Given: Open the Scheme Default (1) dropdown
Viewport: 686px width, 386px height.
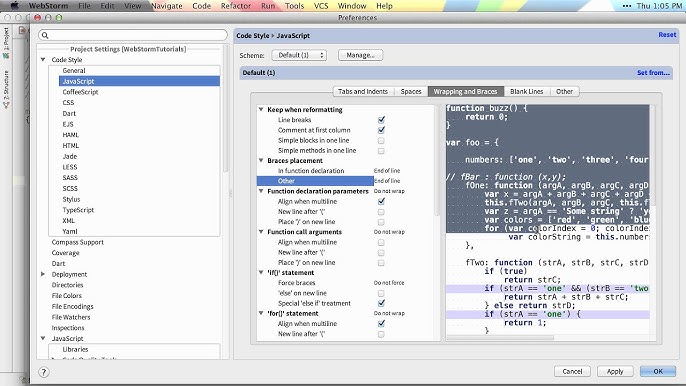Looking at the screenshot, I should tap(299, 55).
